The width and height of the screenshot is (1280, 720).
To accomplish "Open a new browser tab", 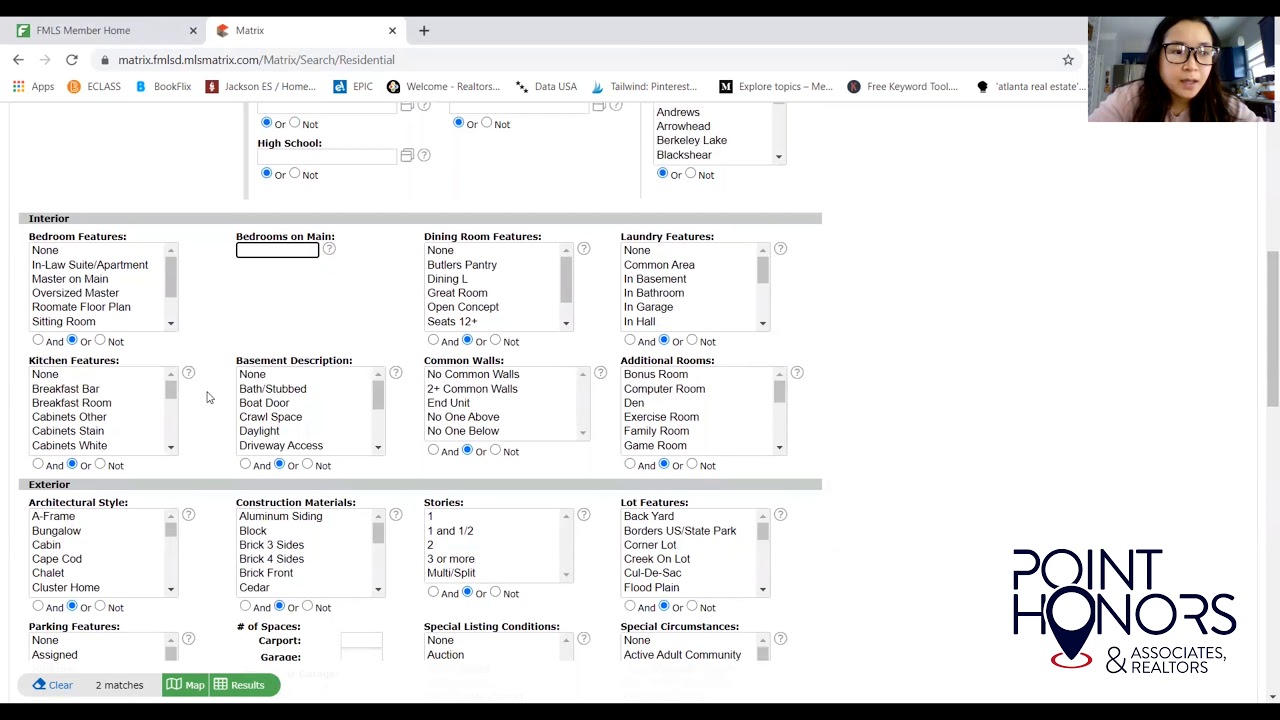I will (x=424, y=31).
